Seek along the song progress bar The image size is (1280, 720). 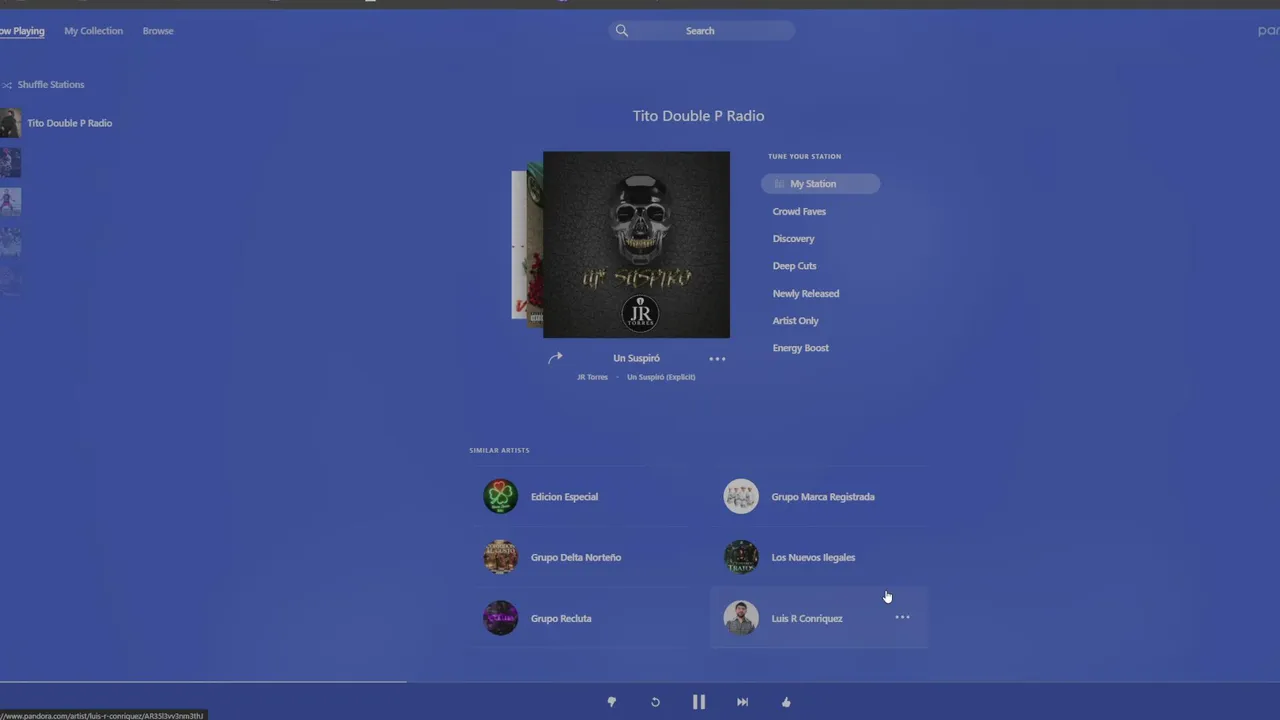click(640, 682)
